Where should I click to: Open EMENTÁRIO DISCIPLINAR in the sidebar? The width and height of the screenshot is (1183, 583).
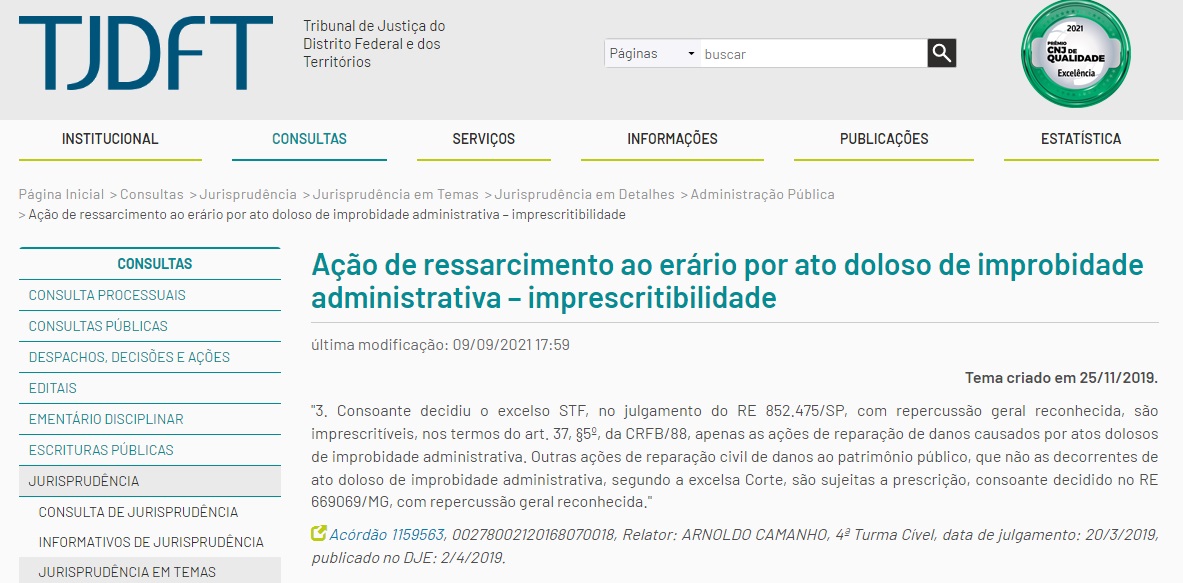tap(149, 419)
